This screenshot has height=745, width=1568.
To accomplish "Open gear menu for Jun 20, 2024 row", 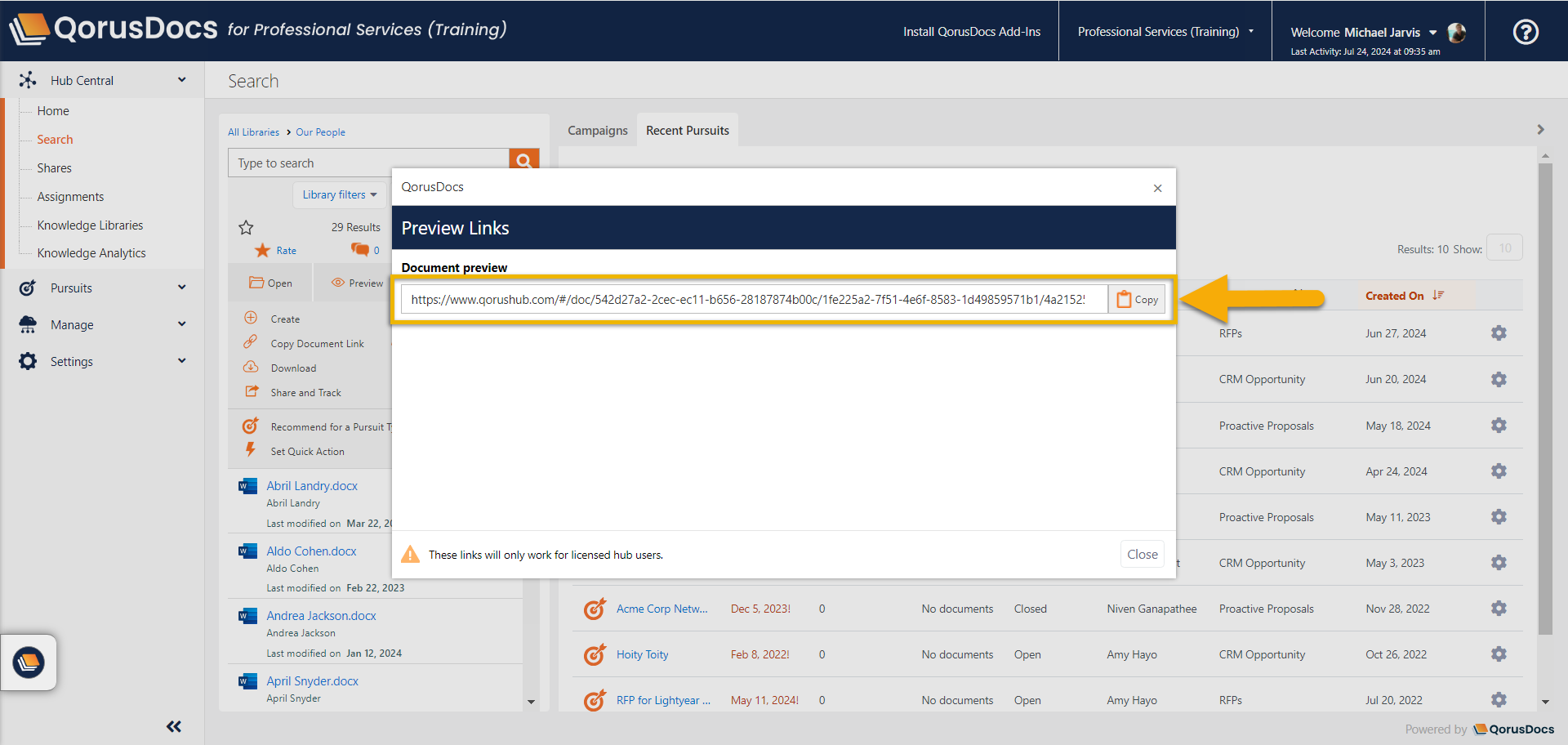I will coord(1499,379).
